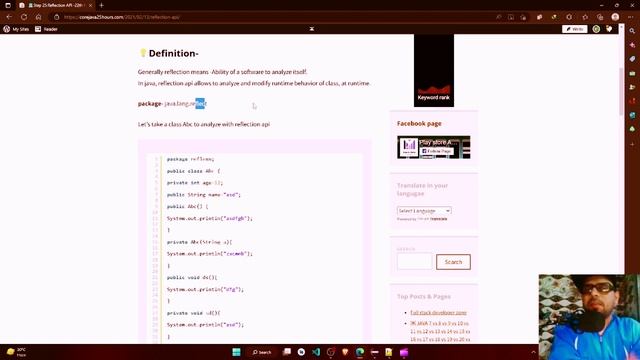Open the tab actions menu icon
Image resolution: width=640 pixels, height=360 pixels.
(x=8, y=5)
